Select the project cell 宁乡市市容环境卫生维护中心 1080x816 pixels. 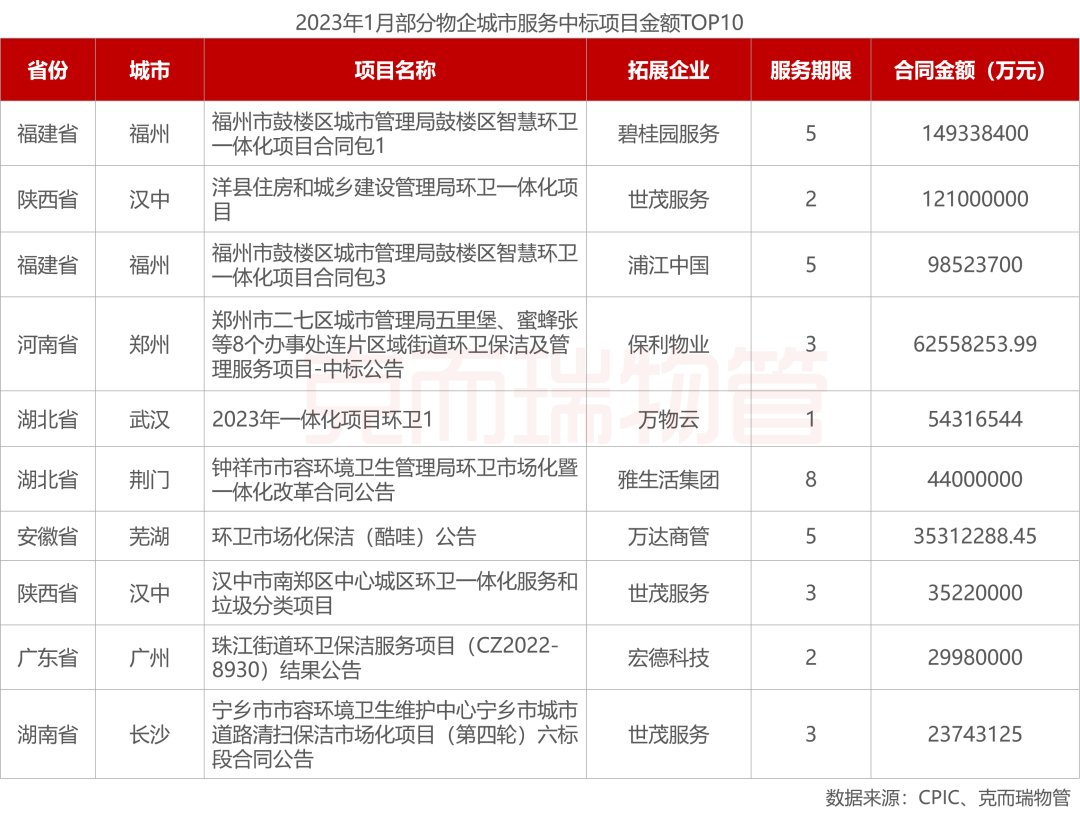coord(395,735)
